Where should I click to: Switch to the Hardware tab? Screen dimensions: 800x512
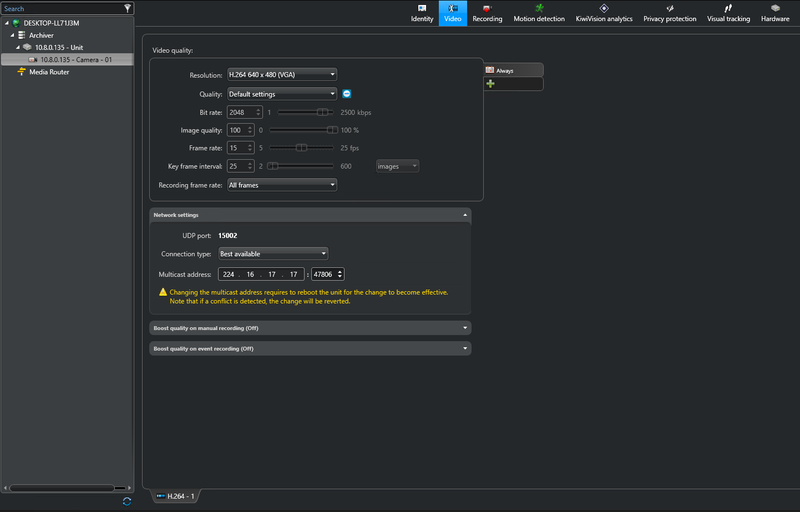[775, 13]
